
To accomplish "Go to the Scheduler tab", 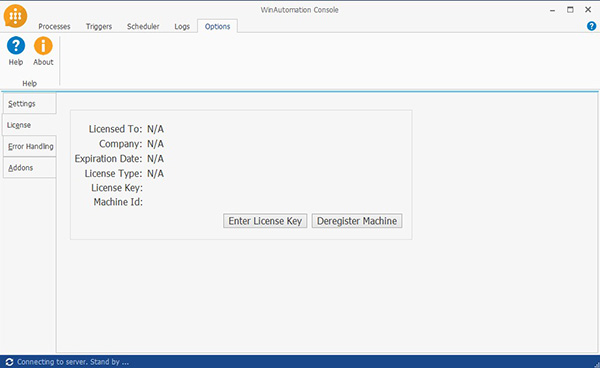I will [x=143, y=26].
